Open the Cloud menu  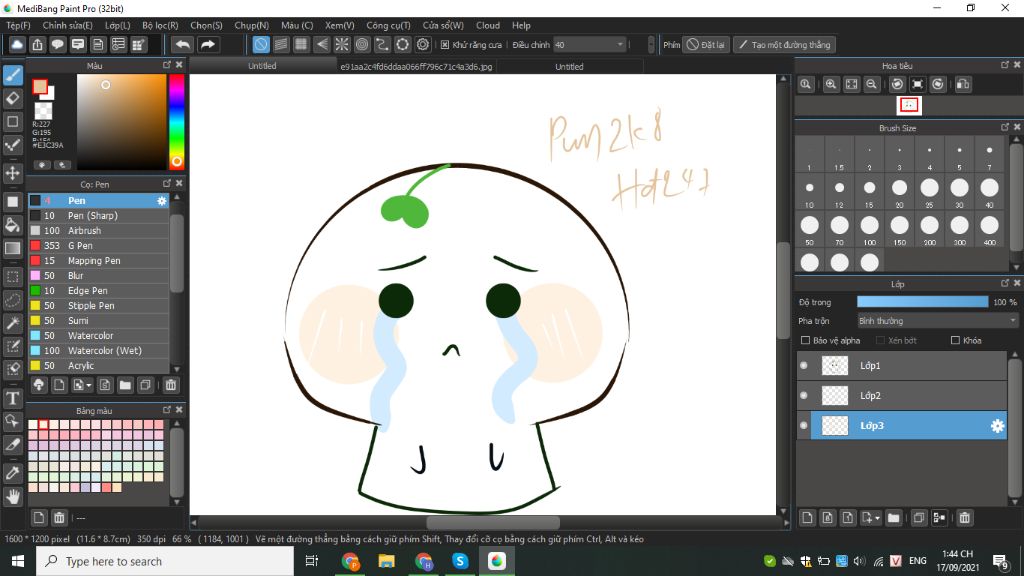[x=488, y=25]
